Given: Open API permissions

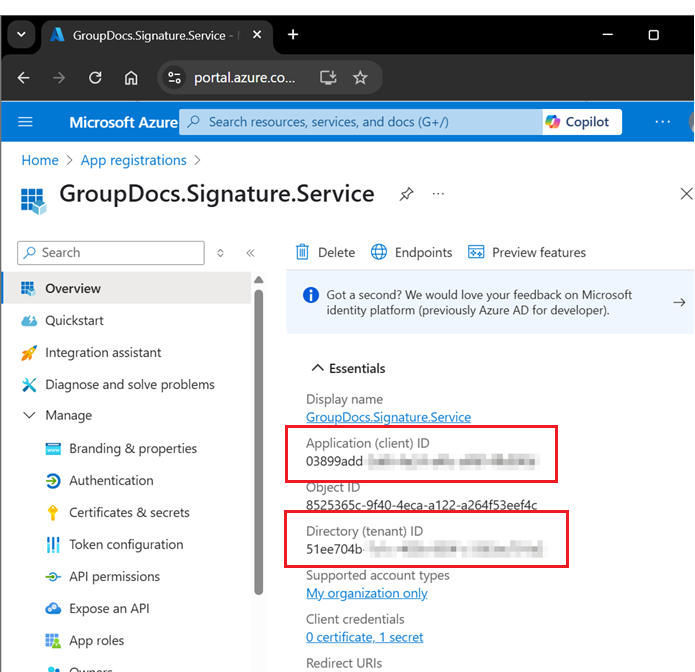Looking at the screenshot, I should [114, 577].
